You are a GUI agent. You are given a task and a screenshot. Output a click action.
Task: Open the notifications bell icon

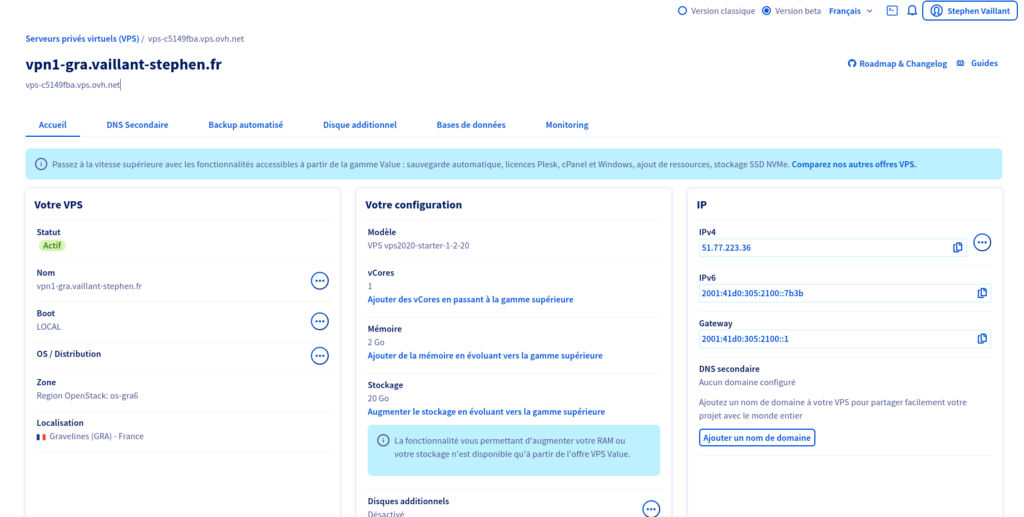[x=911, y=11]
